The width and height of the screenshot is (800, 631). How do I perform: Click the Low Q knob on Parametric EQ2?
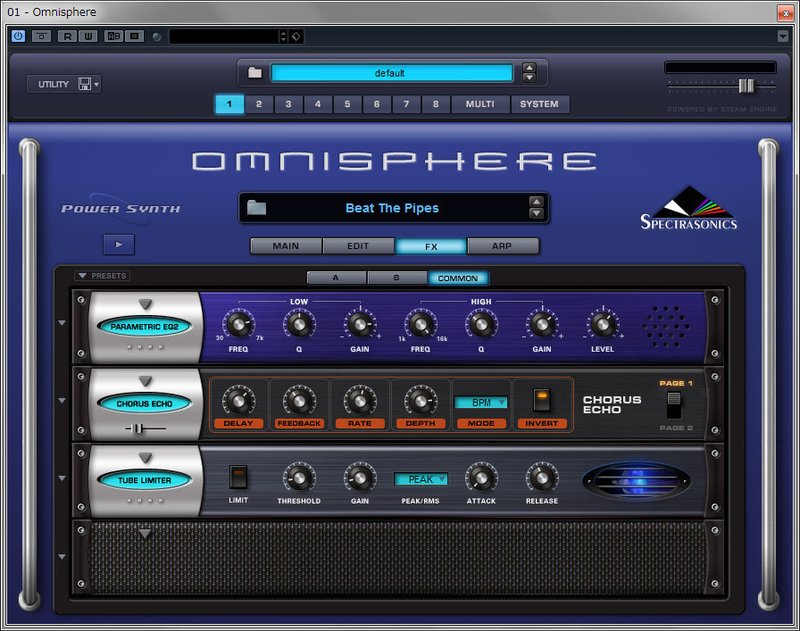click(x=299, y=324)
